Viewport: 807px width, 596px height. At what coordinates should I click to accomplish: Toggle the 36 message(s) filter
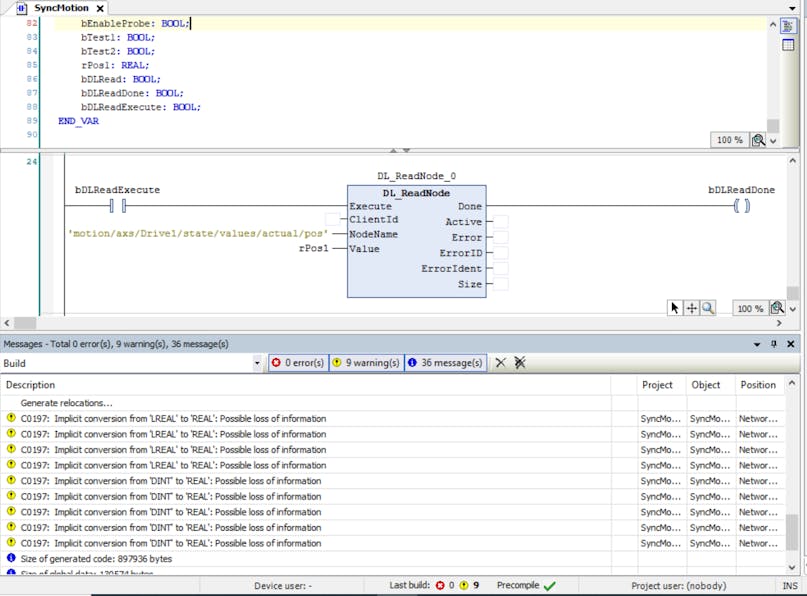click(x=445, y=363)
